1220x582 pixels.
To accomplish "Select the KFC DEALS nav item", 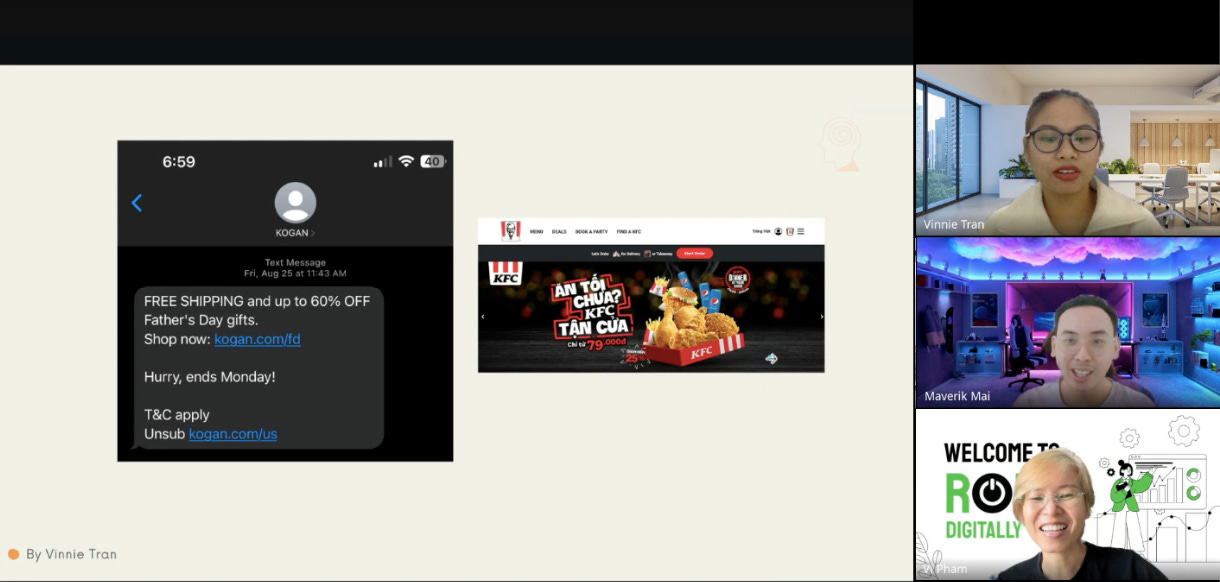I will click(559, 231).
